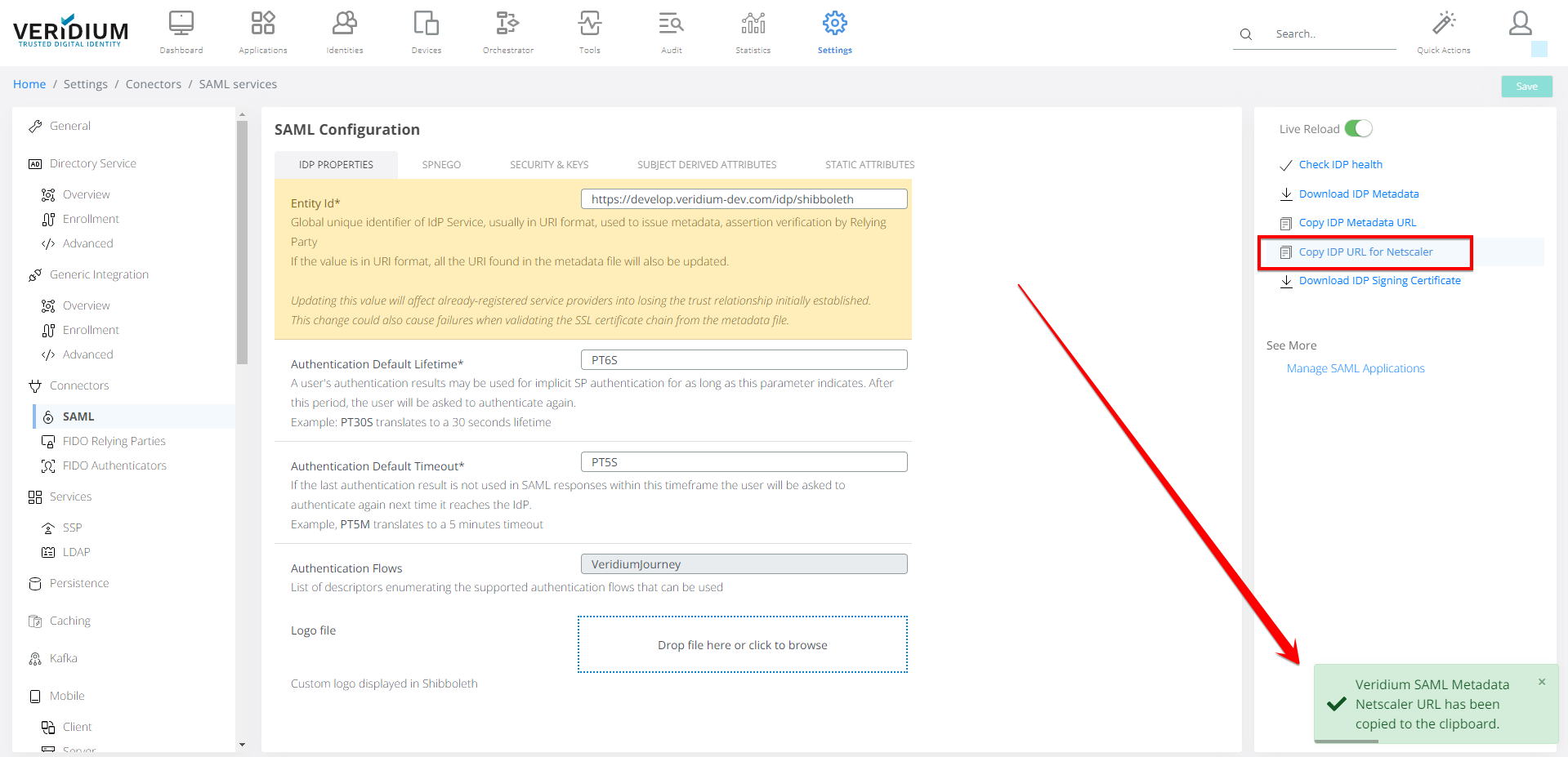Collapse the Connectors section in the sidebar
Image resolution: width=1568 pixels, height=757 pixels.
[x=78, y=385]
